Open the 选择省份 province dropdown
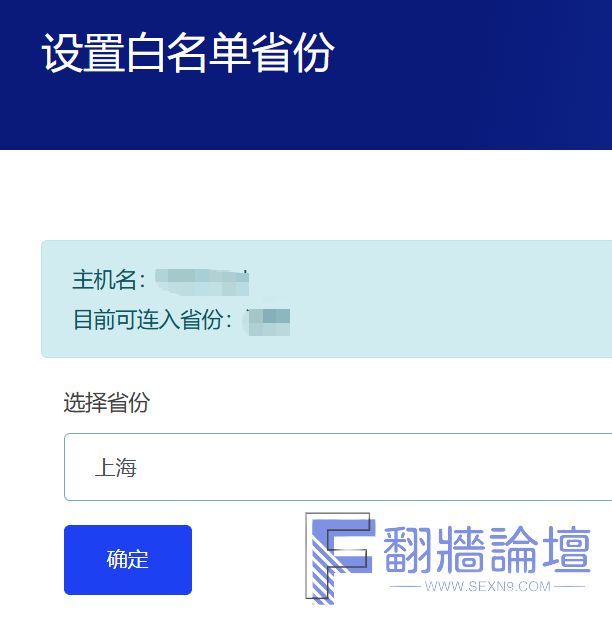Image resolution: width=612 pixels, height=618 pixels. pyautogui.click(x=338, y=467)
